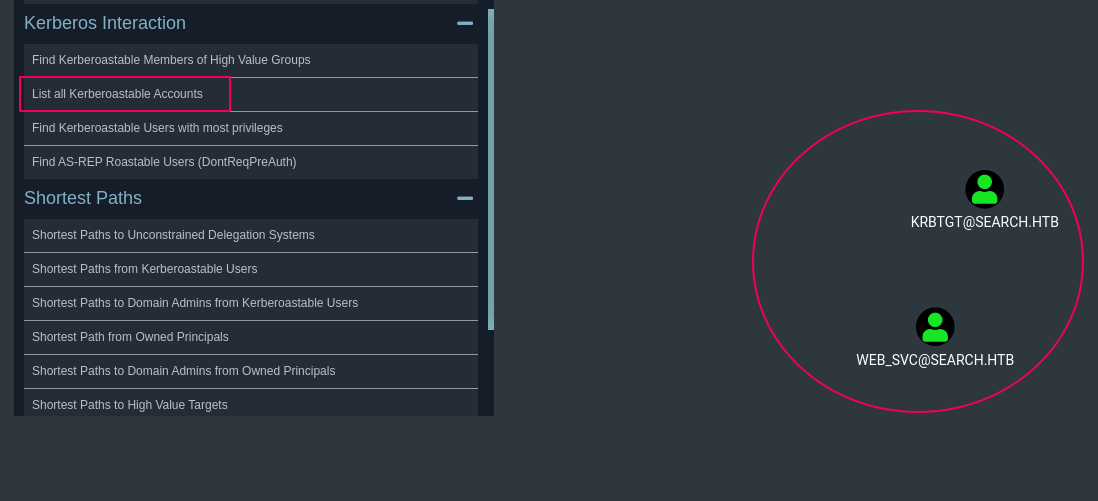Run Shortest Paths from Kerberoastable Users
This screenshot has width=1098, height=501.
coord(144,269)
